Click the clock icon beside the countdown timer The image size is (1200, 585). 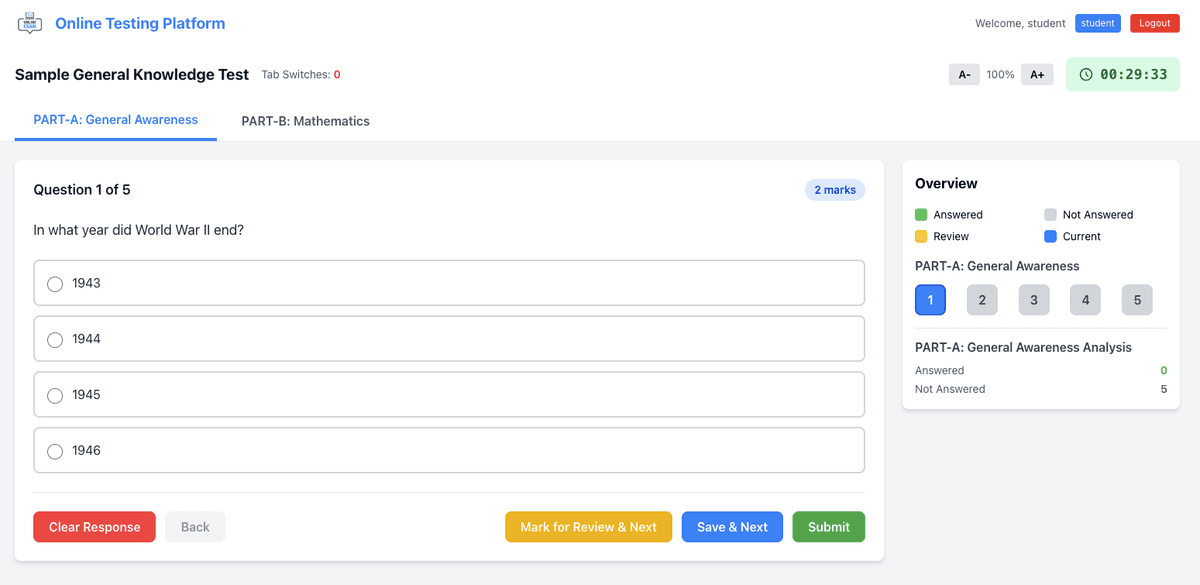1086,74
